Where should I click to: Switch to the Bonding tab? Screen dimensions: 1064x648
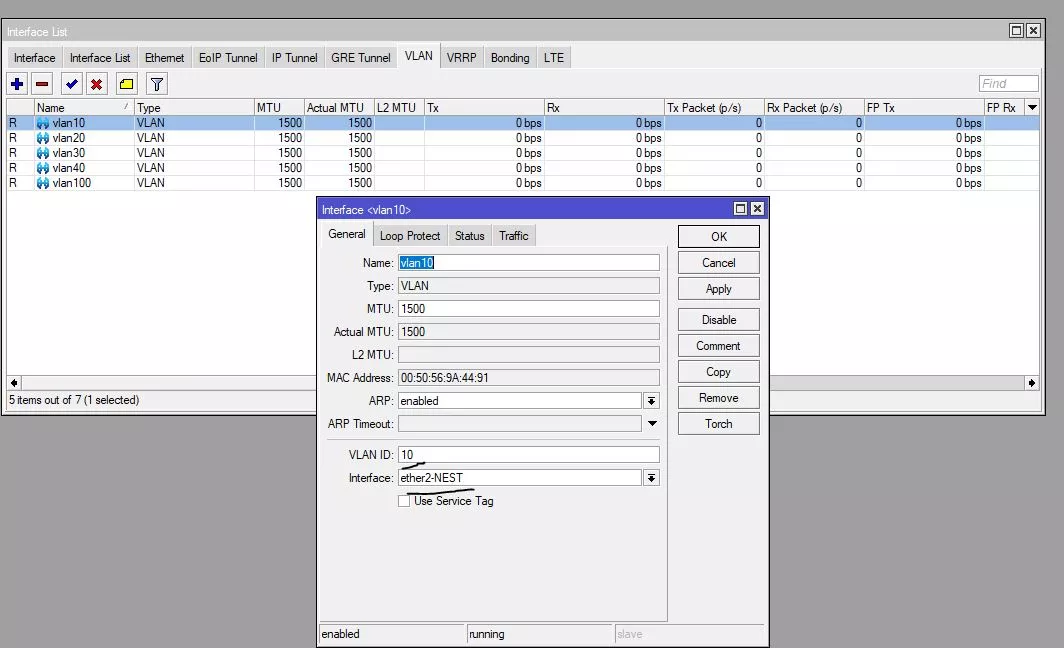pos(510,58)
